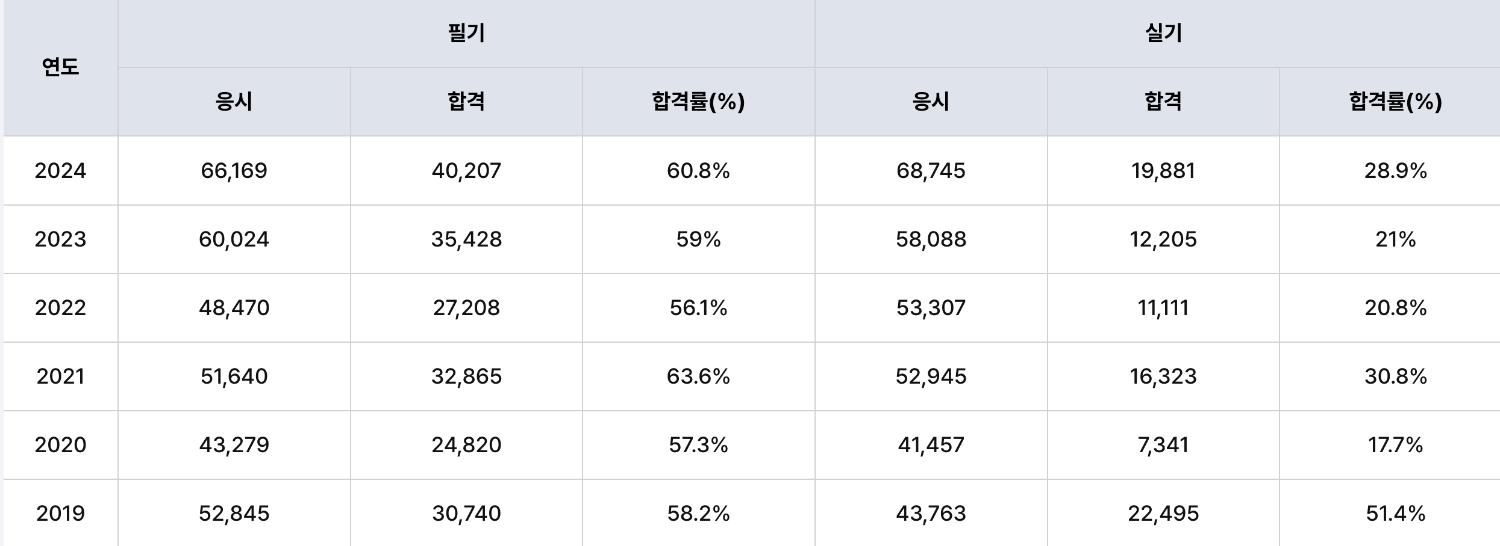The height and width of the screenshot is (546, 1500).
Task: Select the 2024 year row cell
Action: [x=60, y=171]
